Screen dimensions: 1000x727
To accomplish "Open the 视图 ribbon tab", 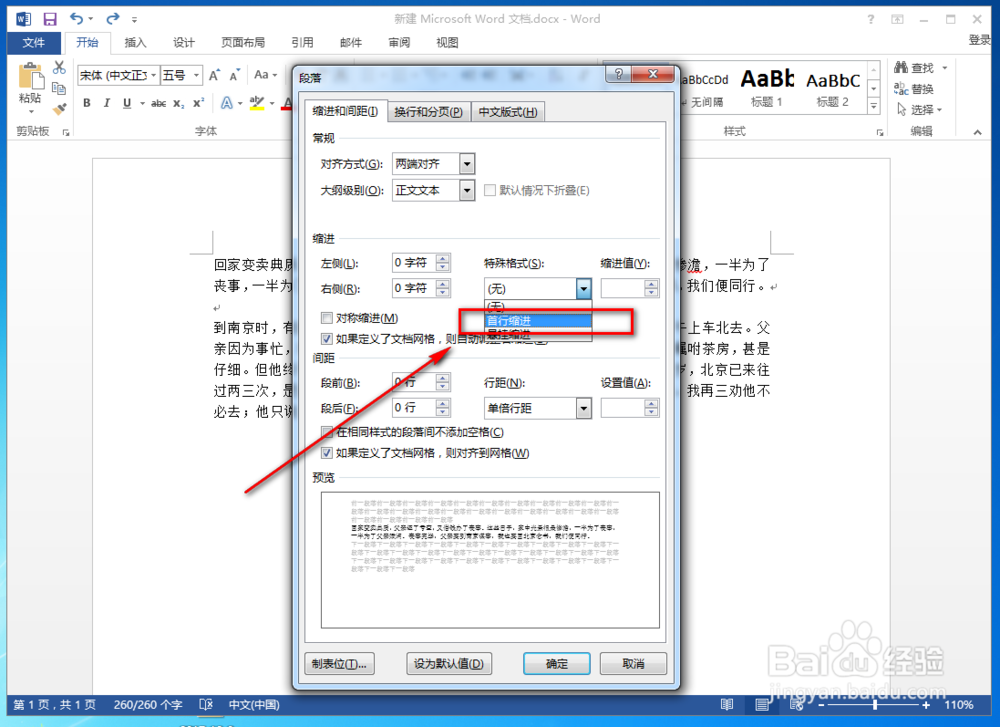I will (x=447, y=43).
